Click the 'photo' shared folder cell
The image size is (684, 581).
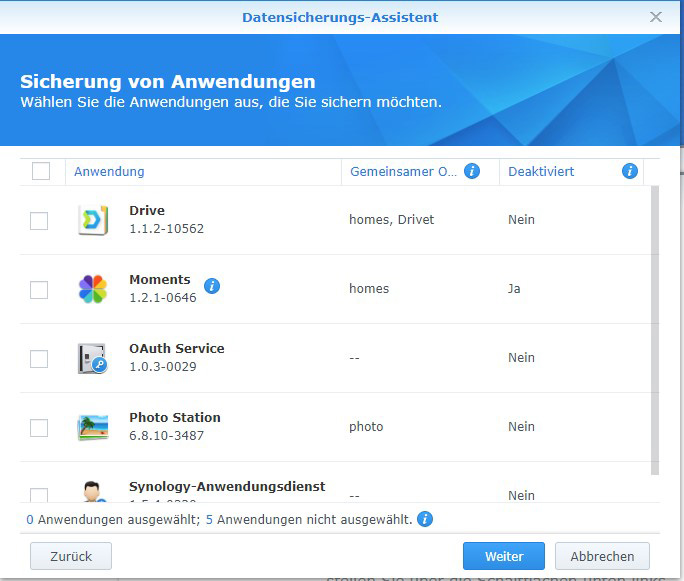click(366, 427)
